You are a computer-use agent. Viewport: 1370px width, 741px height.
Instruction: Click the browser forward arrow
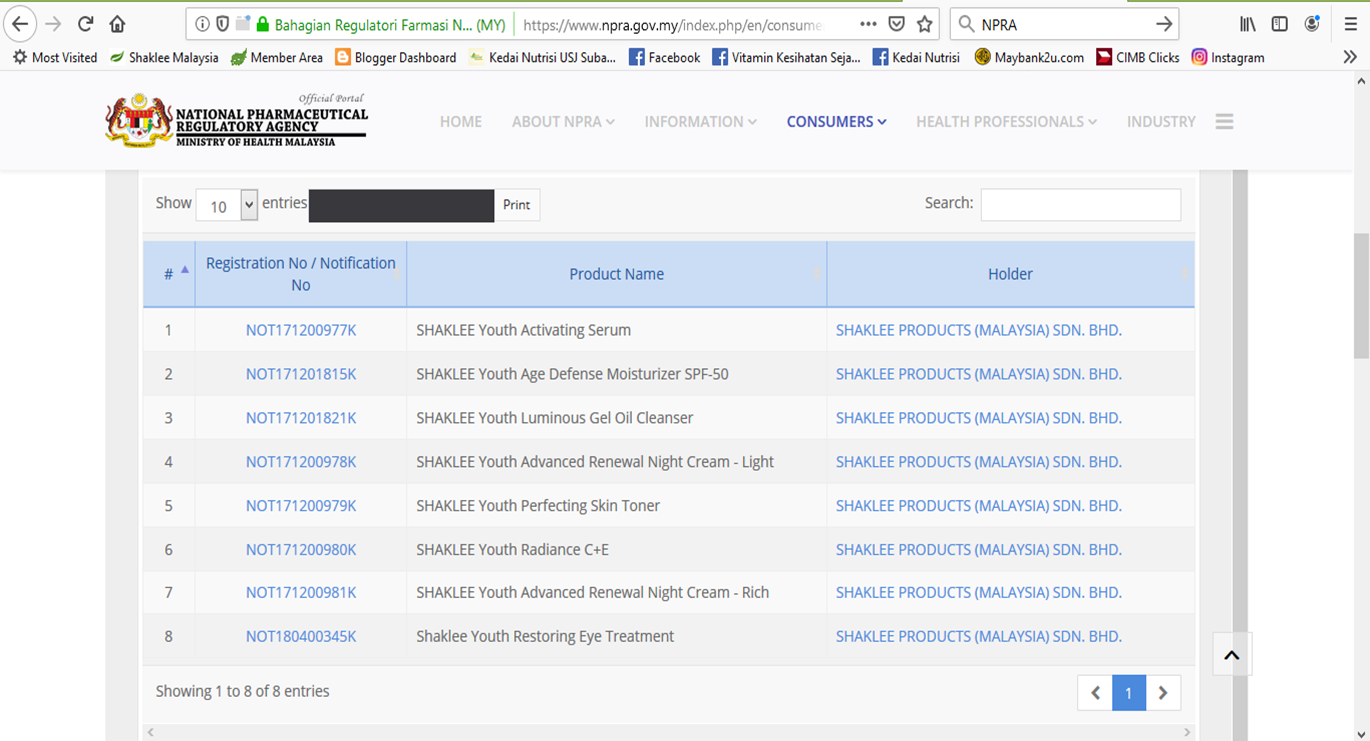(54, 24)
